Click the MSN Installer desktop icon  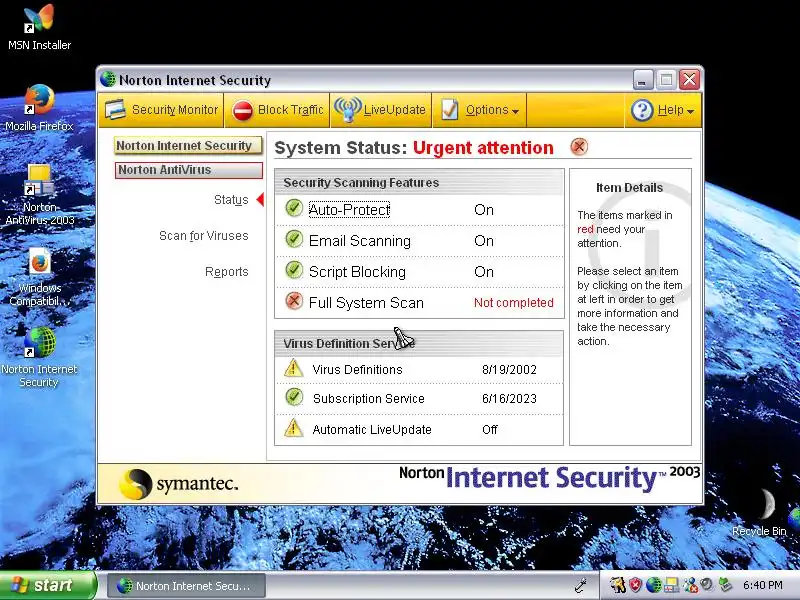[39, 27]
